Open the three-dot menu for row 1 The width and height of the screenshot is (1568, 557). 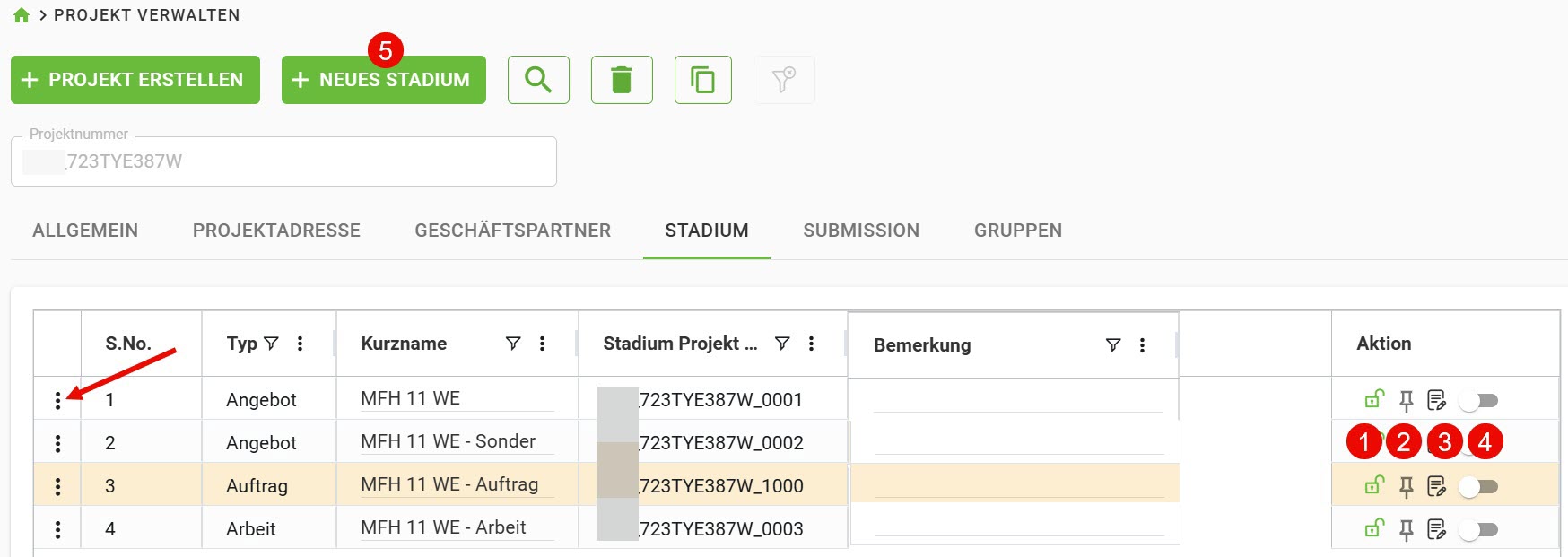point(57,400)
